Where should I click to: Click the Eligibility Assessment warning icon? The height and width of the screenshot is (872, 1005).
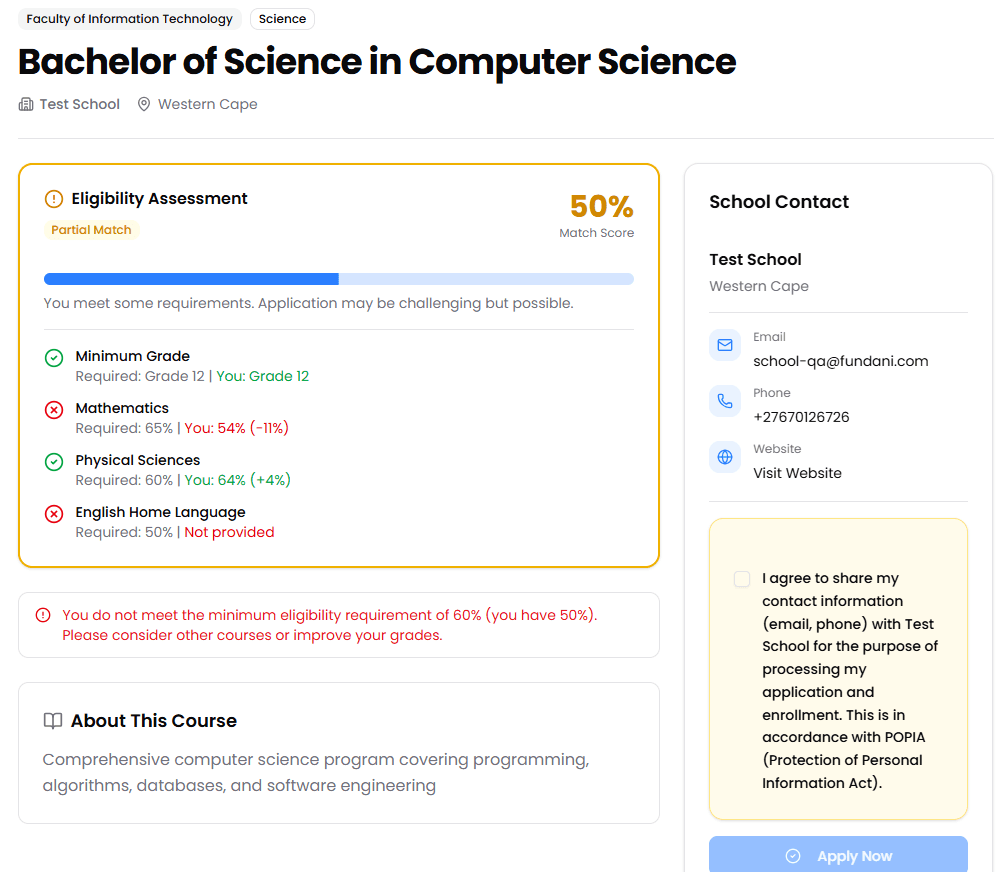click(x=54, y=199)
